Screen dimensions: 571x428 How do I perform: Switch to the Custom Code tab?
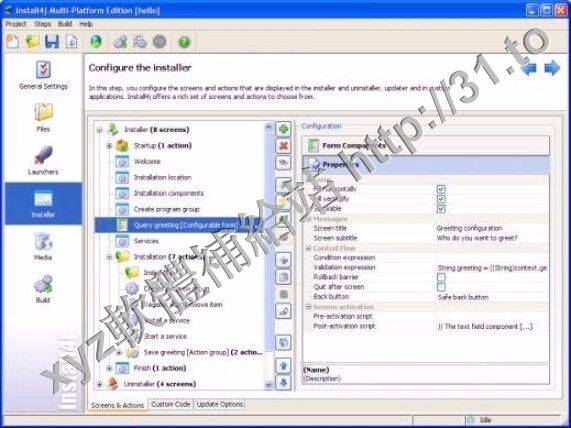point(171,404)
